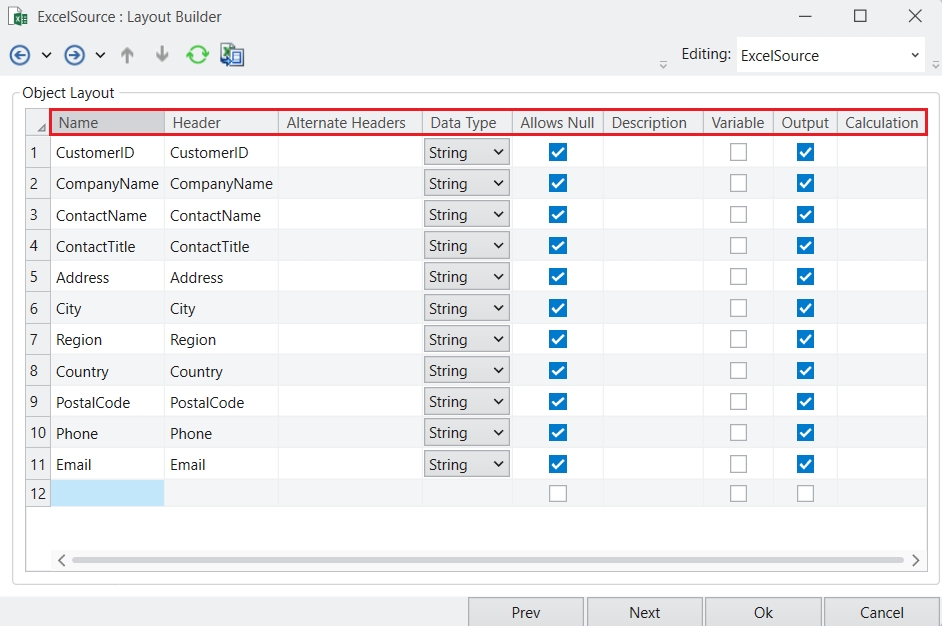
Task: Expand the Editing ExcelSource combo box
Action: [x=915, y=56]
